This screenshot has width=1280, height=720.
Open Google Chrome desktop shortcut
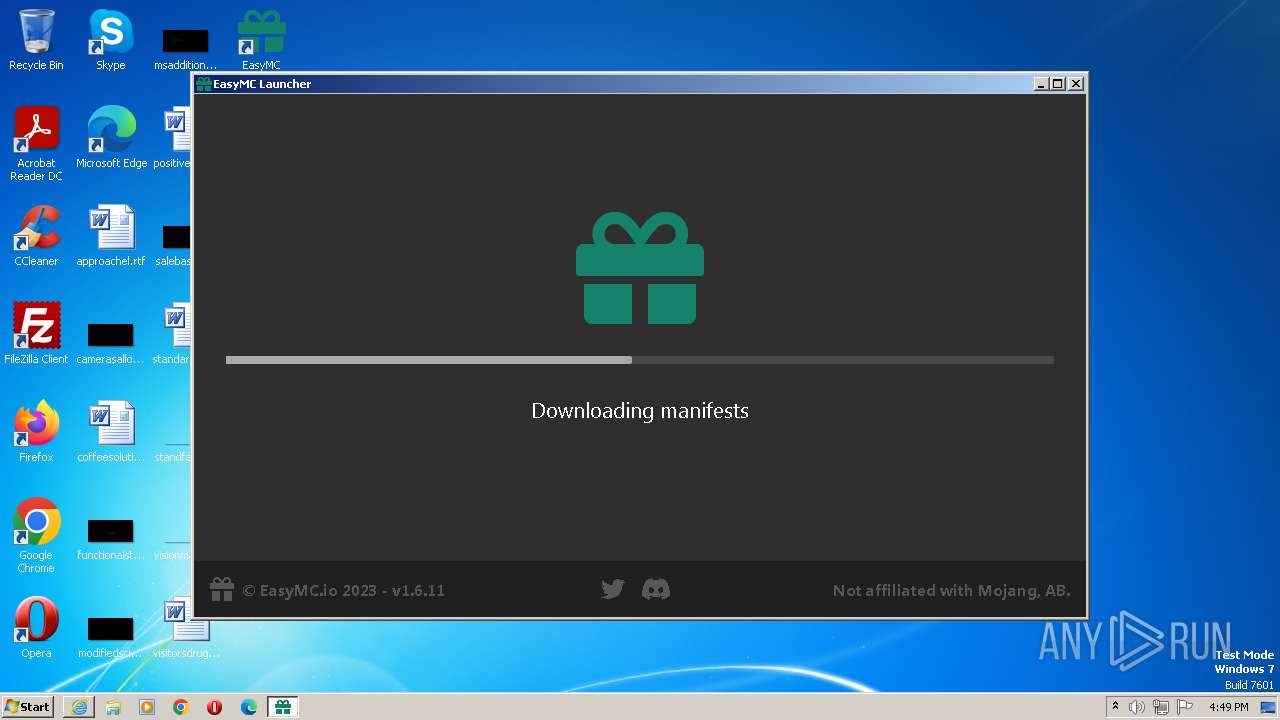(36, 536)
